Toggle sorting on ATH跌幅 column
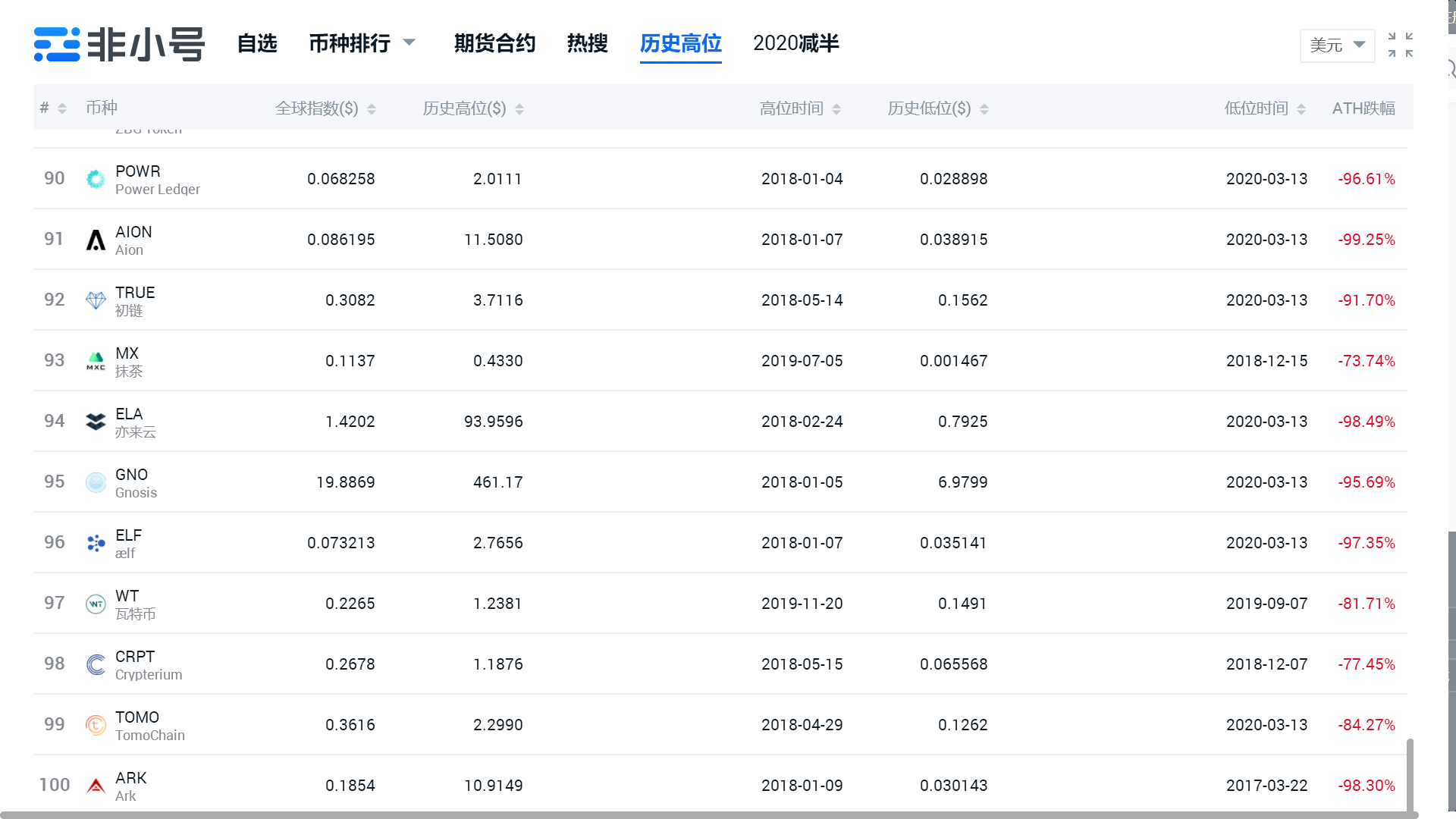Viewport: 1456px width, 819px height. (1363, 108)
